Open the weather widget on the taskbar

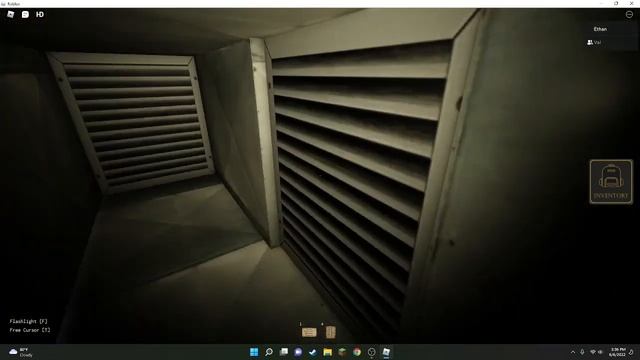point(20,352)
